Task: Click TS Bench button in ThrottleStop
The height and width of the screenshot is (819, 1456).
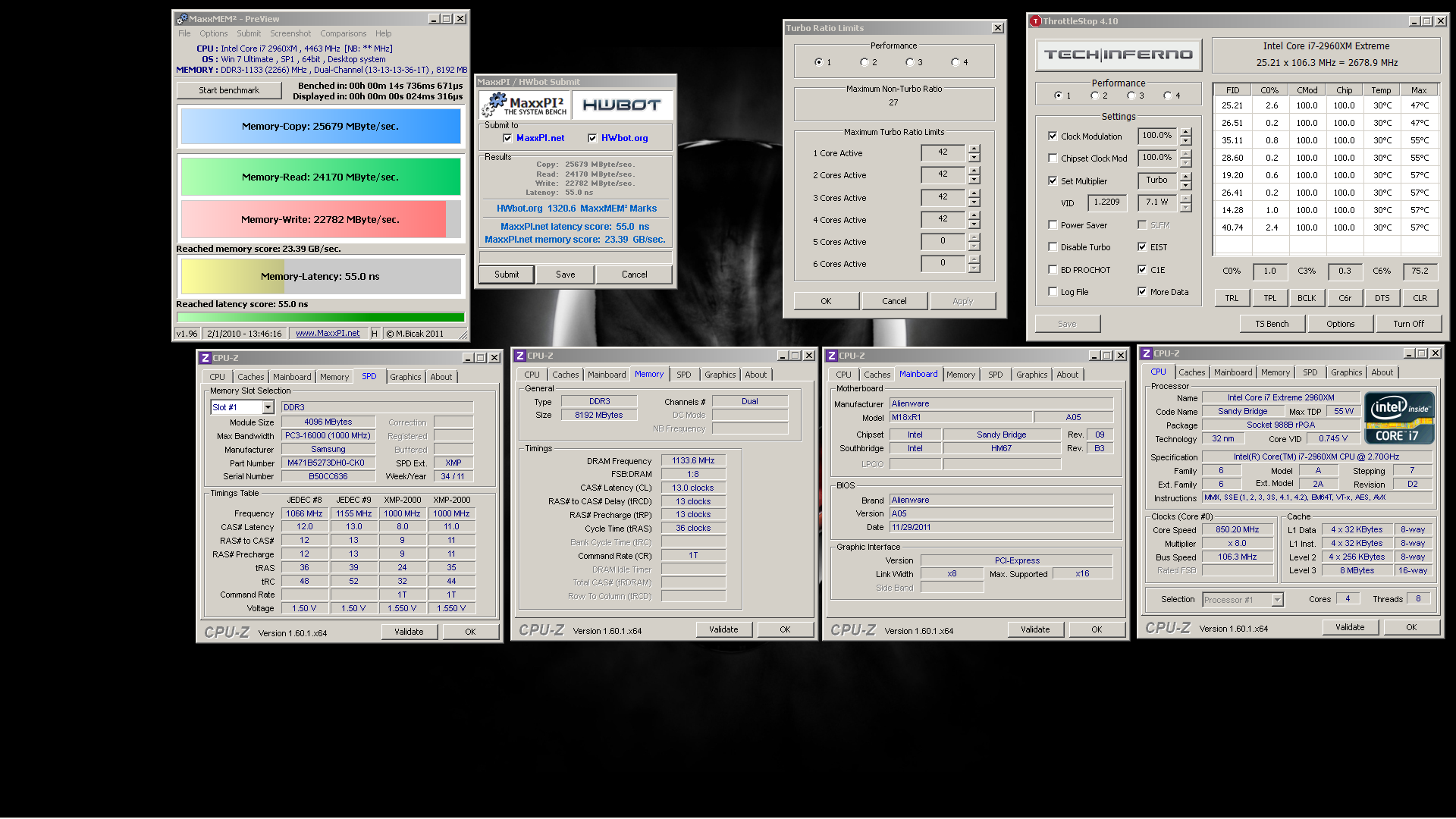Action: [1272, 324]
